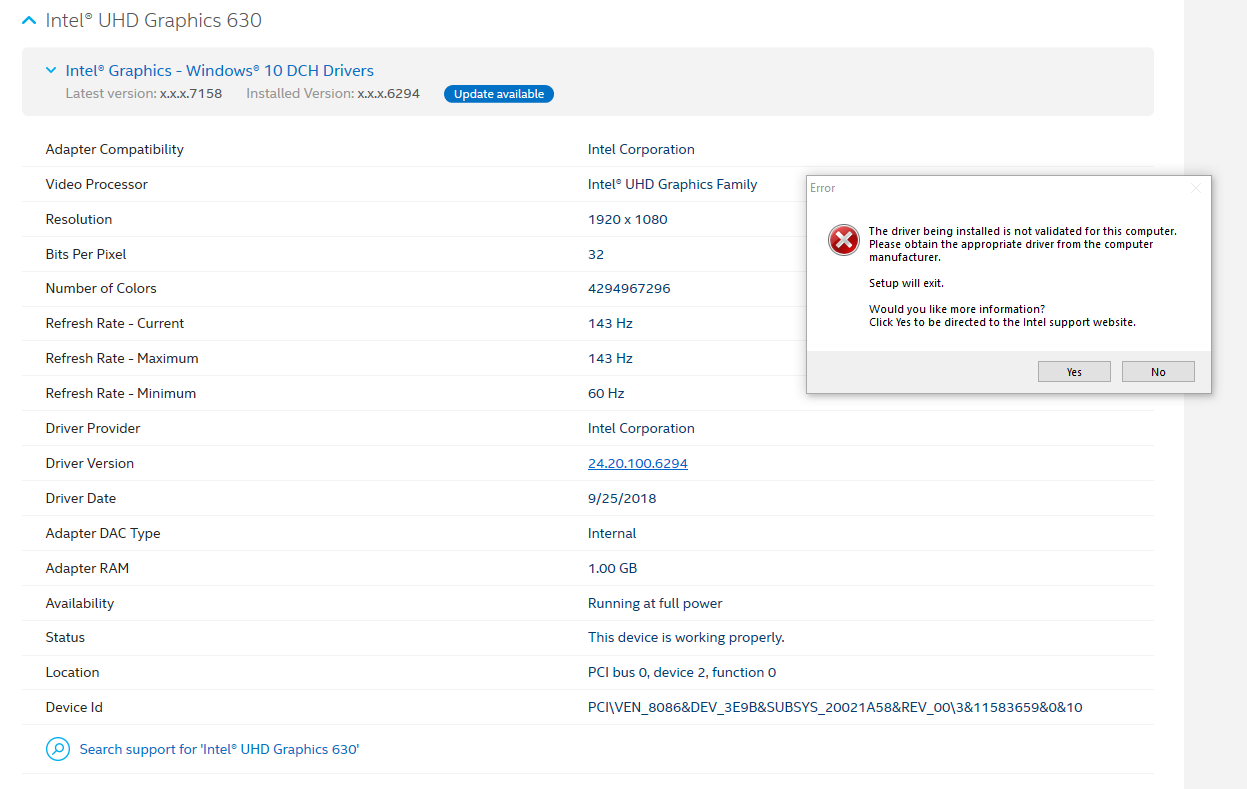Select the 4294967296 colors value
Viewport: 1247px width, 789px height.
[629, 288]
